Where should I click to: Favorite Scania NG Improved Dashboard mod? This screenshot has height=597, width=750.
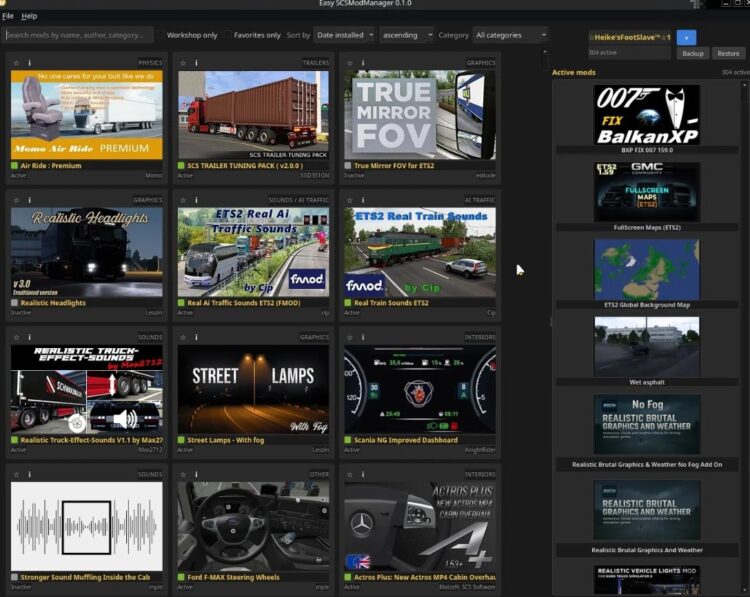click(x=350, y=337)
